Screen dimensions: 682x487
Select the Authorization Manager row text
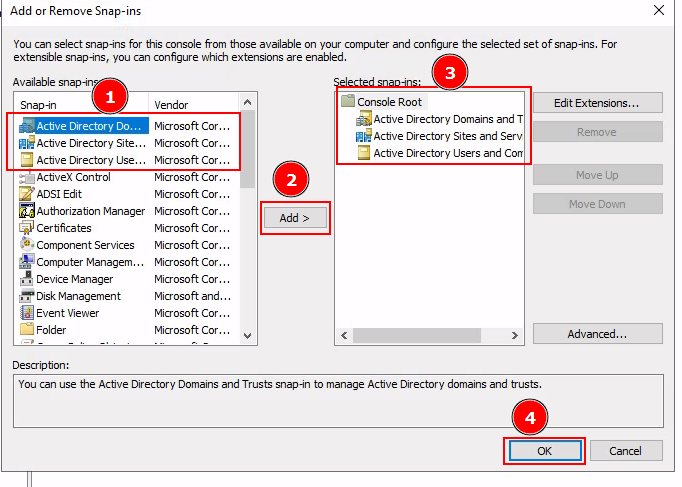pyautogui.click(x=90, y=211)
